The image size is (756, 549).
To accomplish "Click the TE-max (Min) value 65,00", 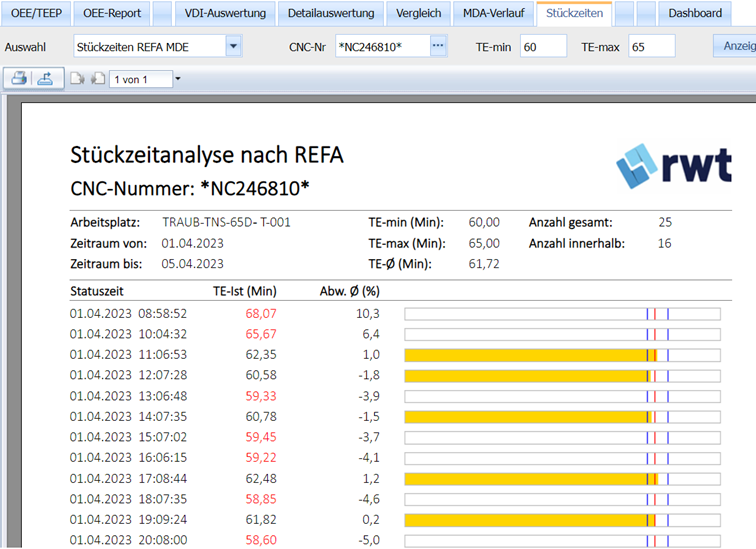I will click(x=484, y=243).
